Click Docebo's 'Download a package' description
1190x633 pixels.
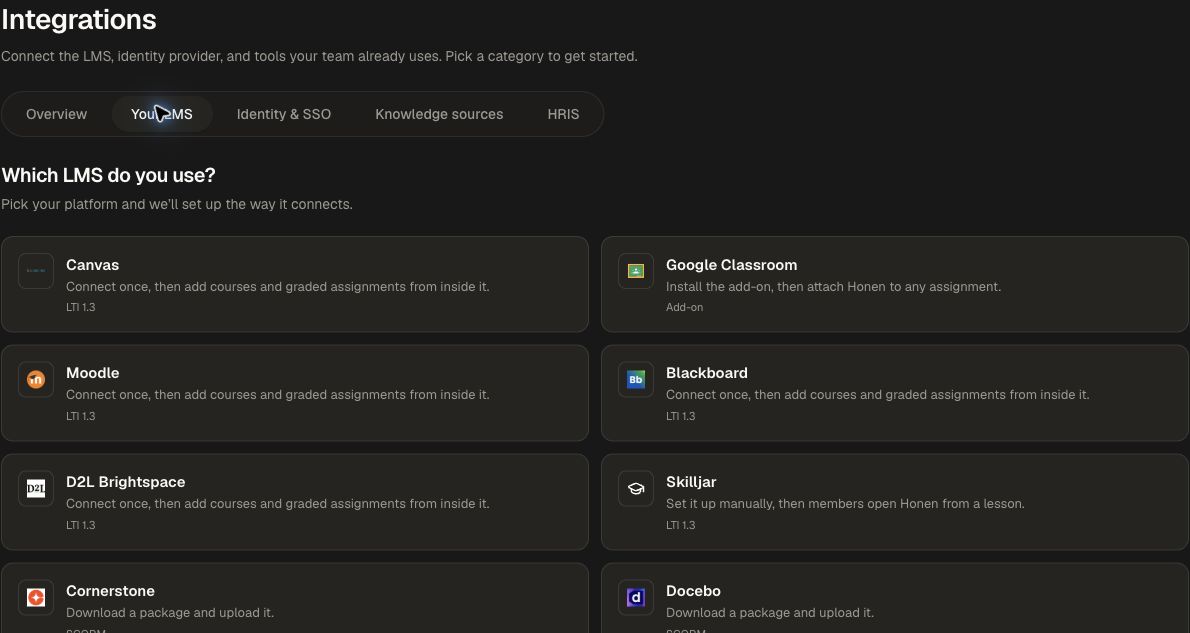coord(770,613)
